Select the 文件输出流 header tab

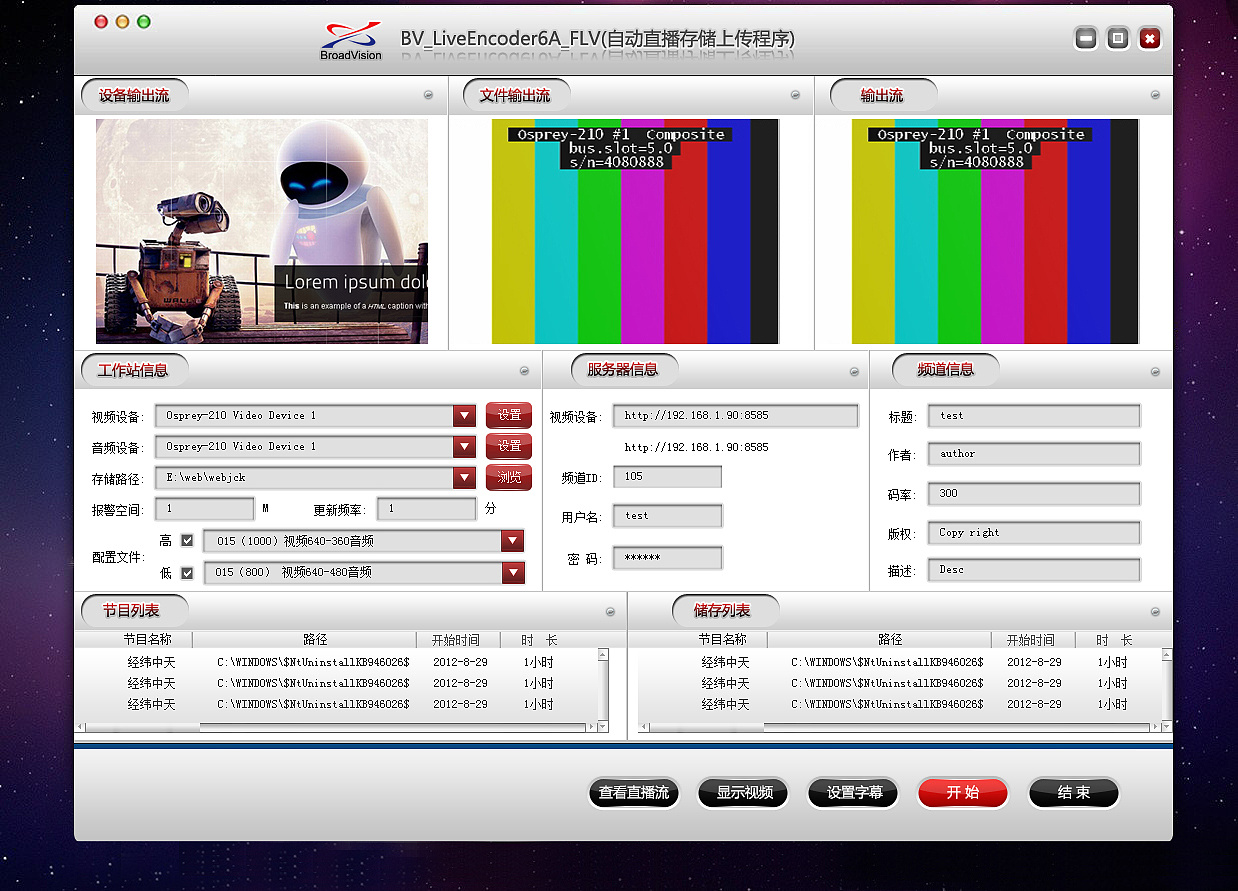515,96
